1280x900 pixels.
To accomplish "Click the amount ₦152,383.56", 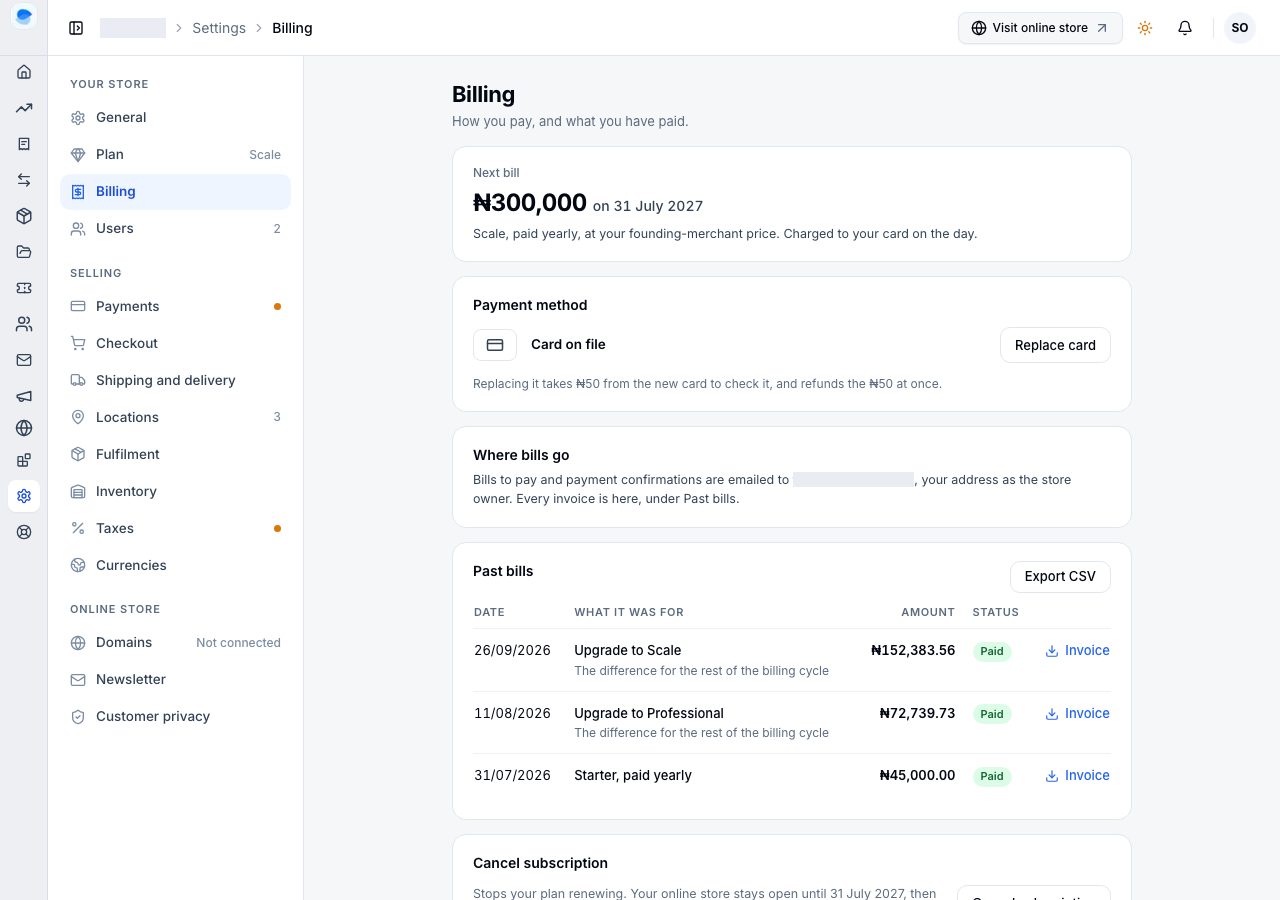I will [913, 650].
